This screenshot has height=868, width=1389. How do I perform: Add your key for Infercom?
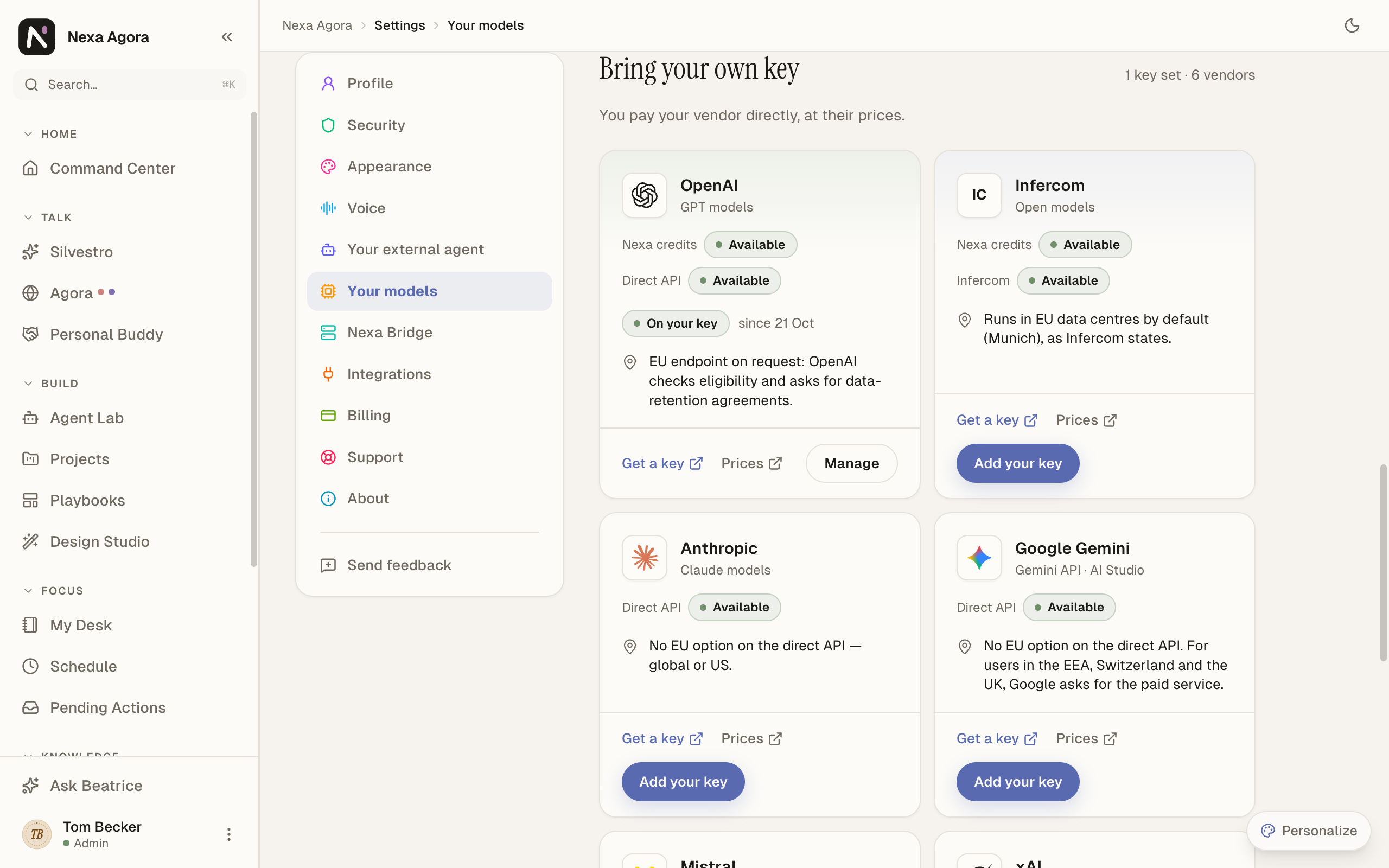(x=1018, y=463)
